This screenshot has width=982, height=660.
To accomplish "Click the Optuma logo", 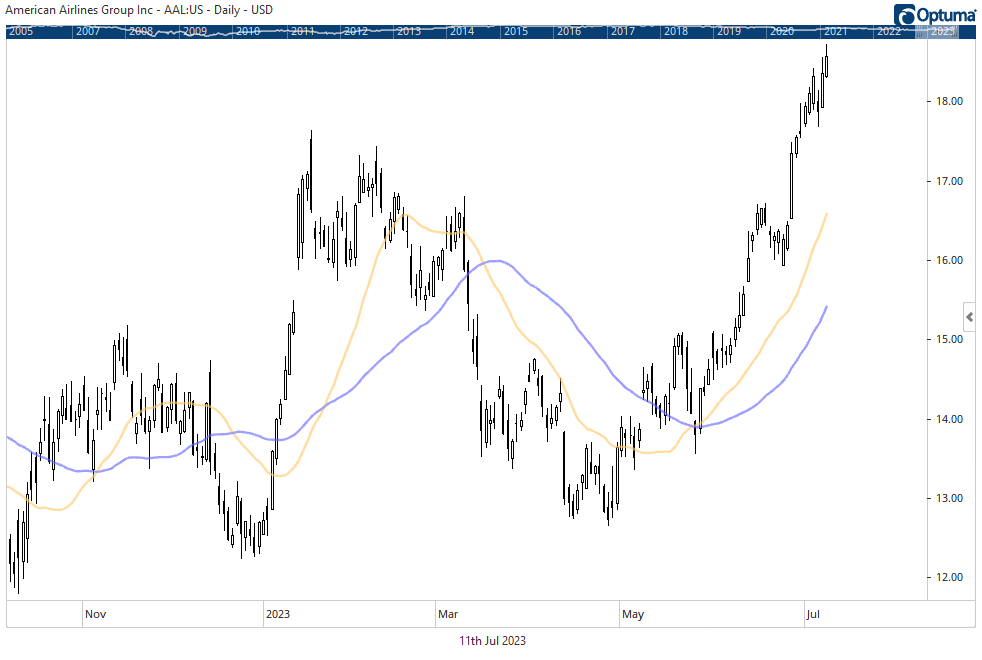I will 934,14.
